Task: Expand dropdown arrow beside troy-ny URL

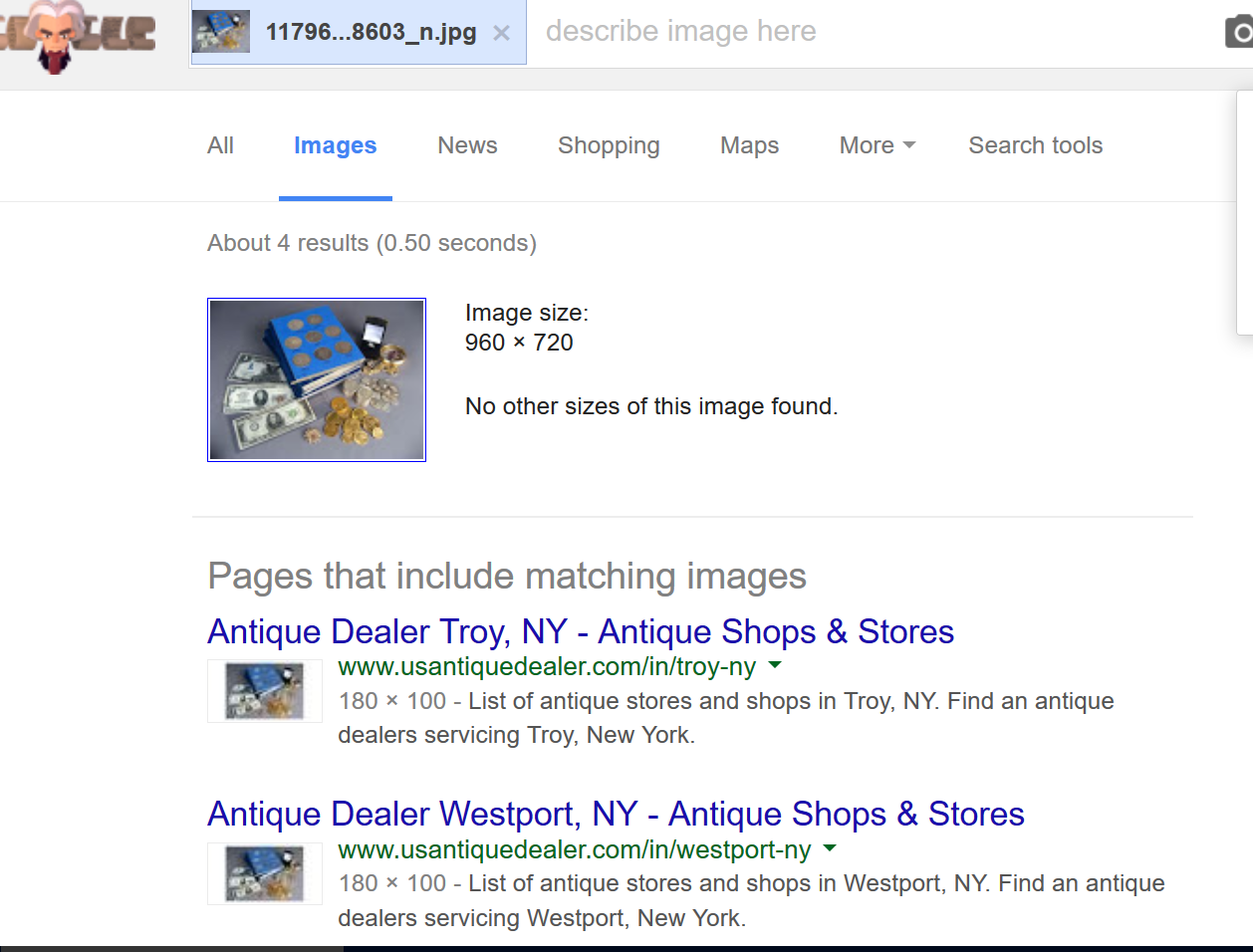Action: [x=776, y=665]
